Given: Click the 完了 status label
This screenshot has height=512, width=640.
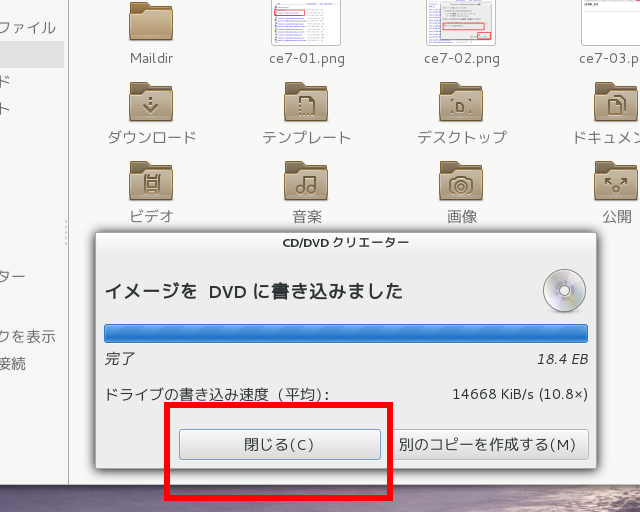Looking at the screenshot, I should (120, 358).
